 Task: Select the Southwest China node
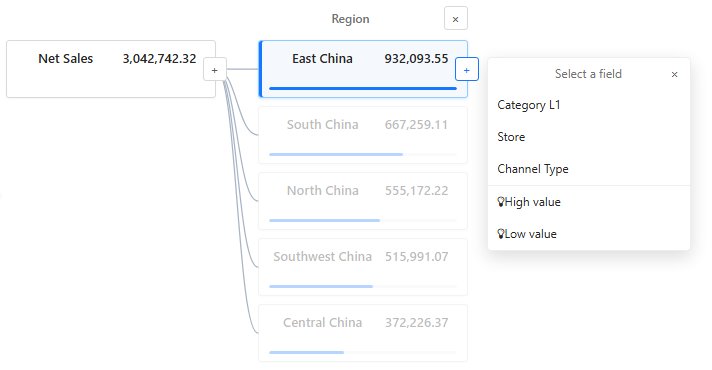click(x=362, y=267)
